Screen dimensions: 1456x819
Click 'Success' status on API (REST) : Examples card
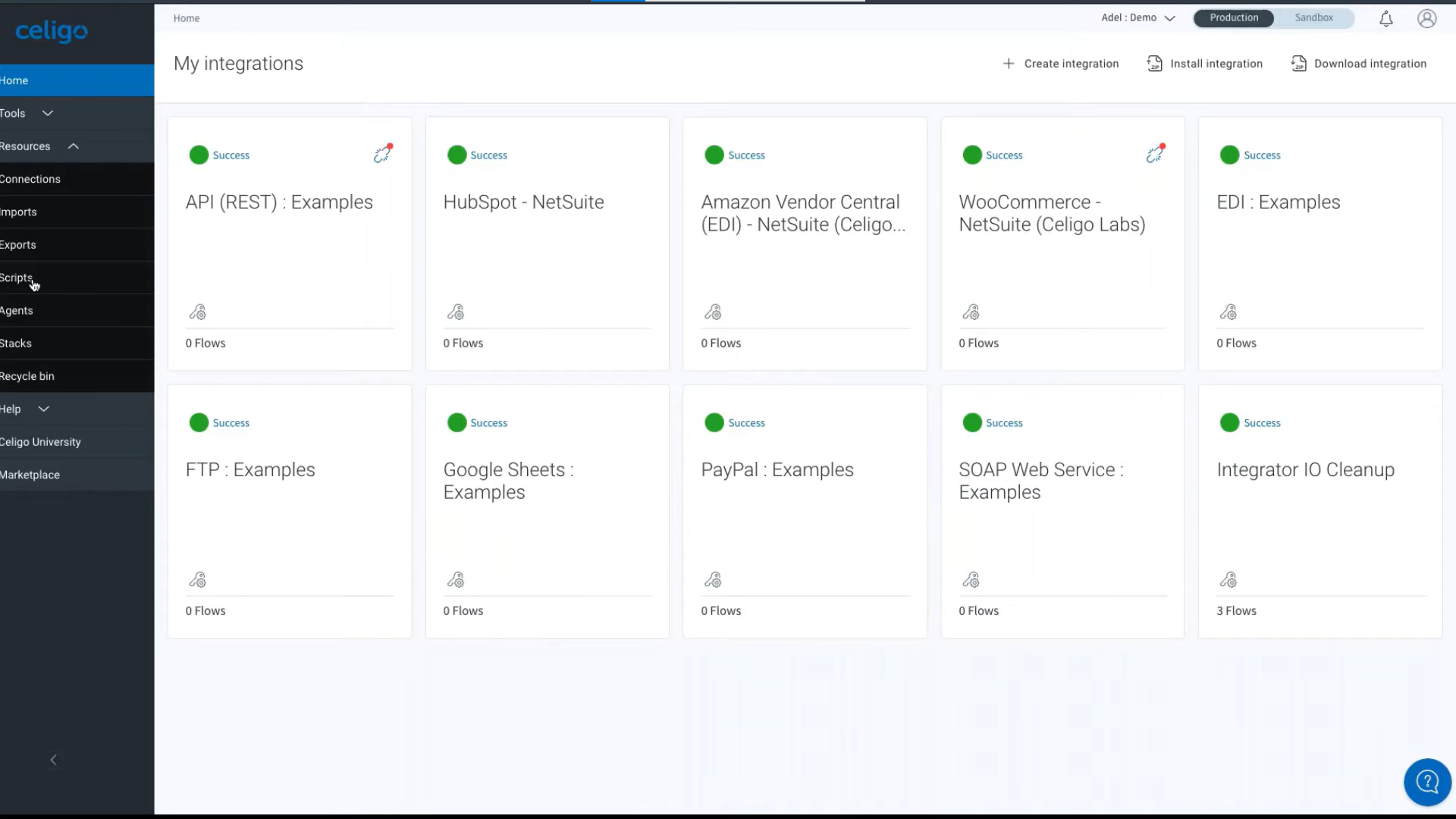231,155
